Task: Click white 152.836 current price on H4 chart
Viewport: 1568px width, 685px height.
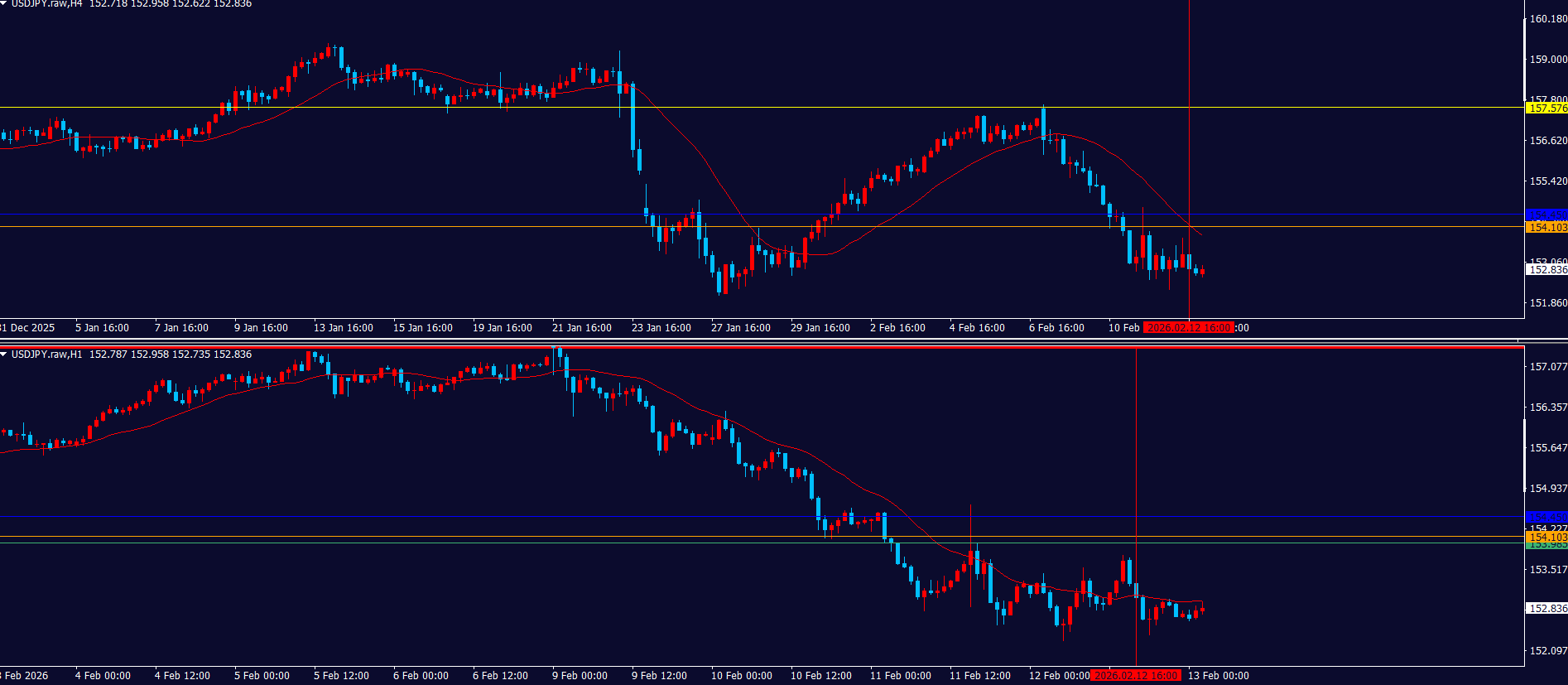Action: (x=1546, y=270)
